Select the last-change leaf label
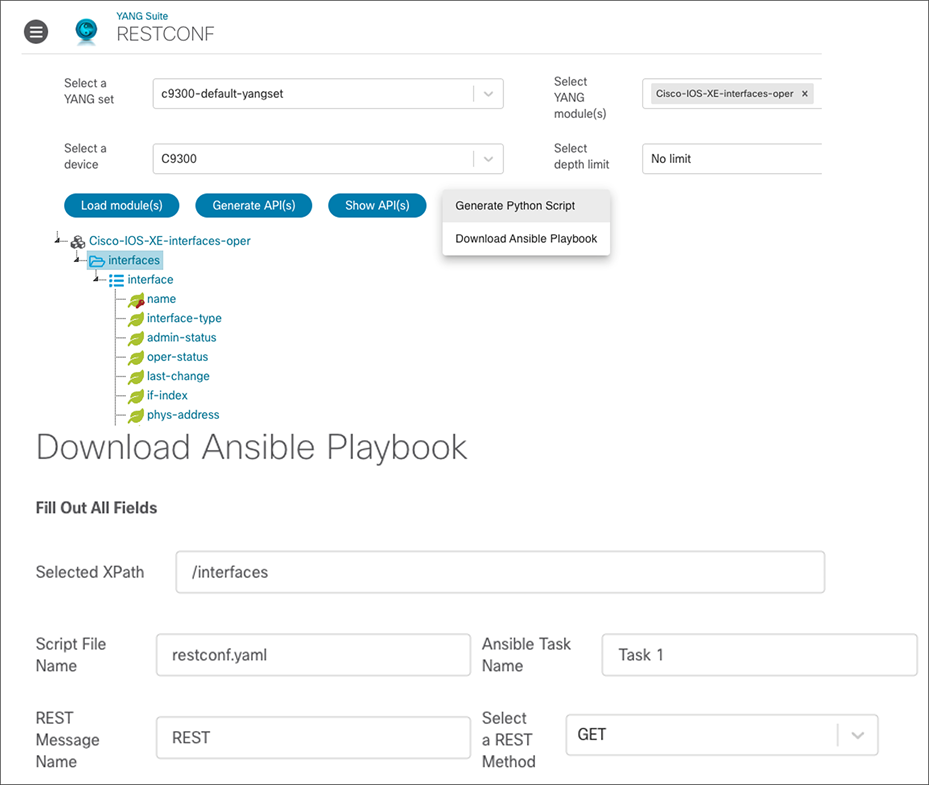 tap(178, 376)
